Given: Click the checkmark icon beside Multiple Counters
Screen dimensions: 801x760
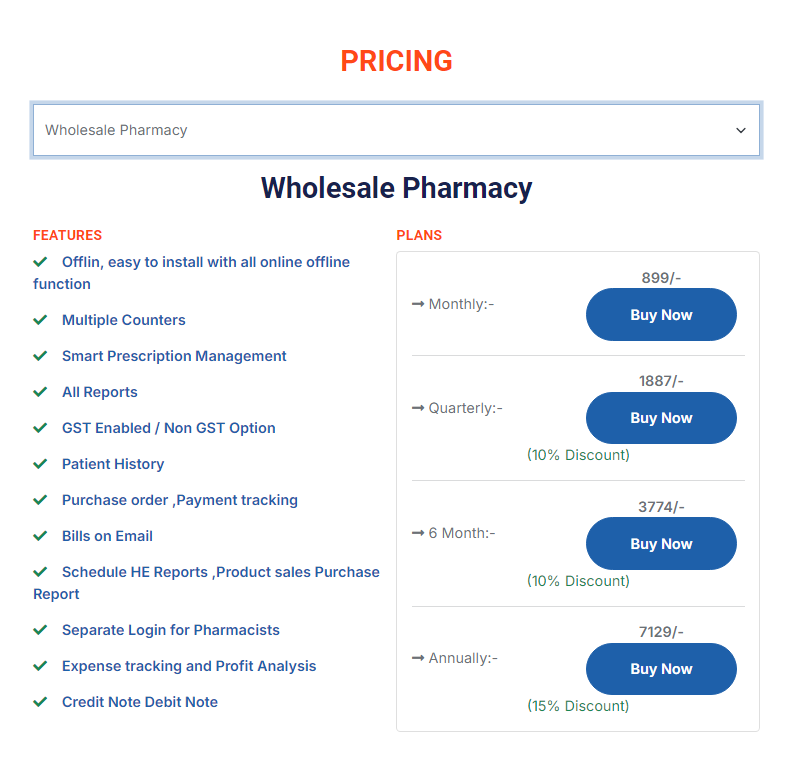Looking at the screenshot, I should click(x=40, y=320).
